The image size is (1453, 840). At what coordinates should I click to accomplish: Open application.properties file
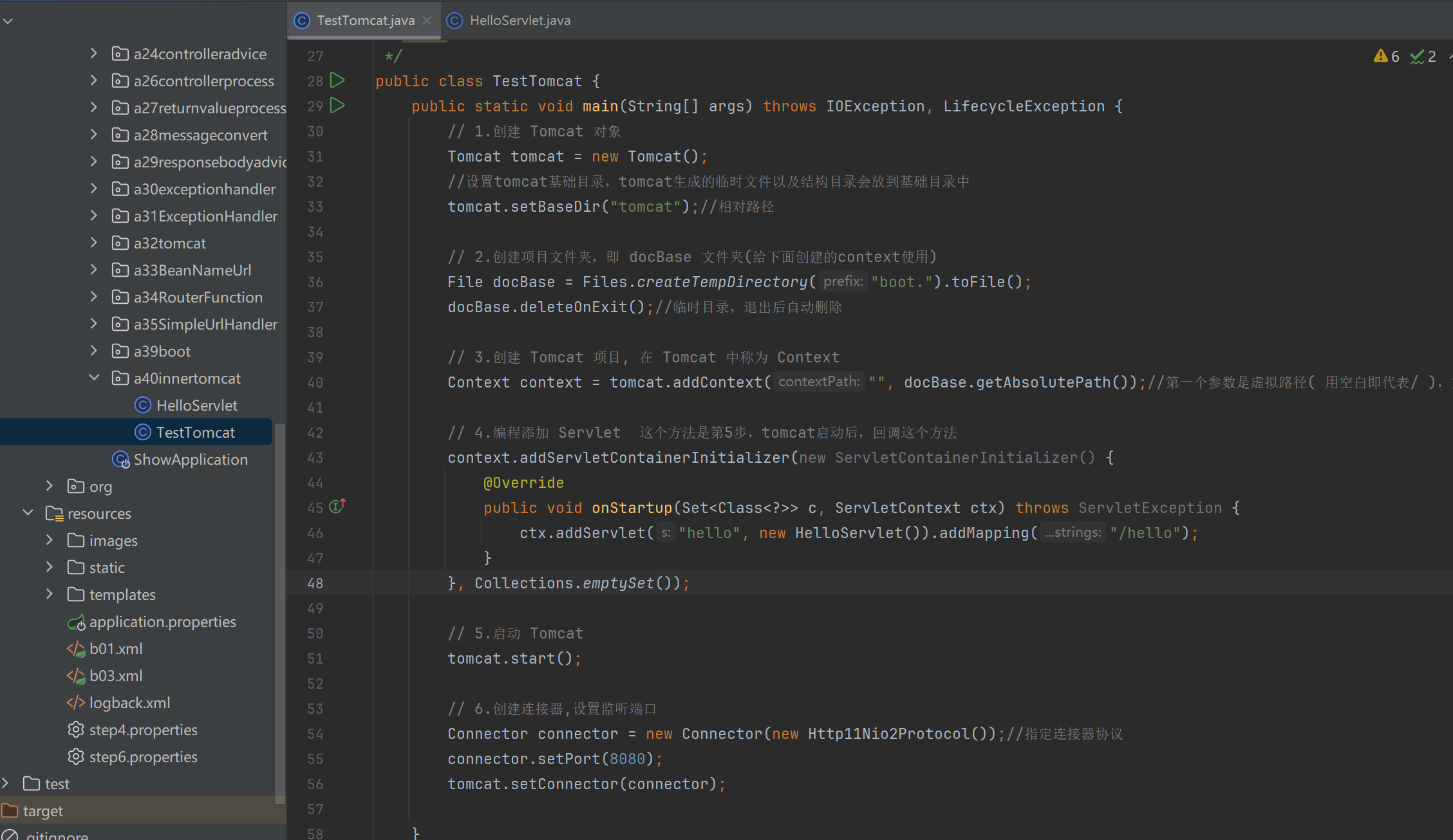click(163, 622)
